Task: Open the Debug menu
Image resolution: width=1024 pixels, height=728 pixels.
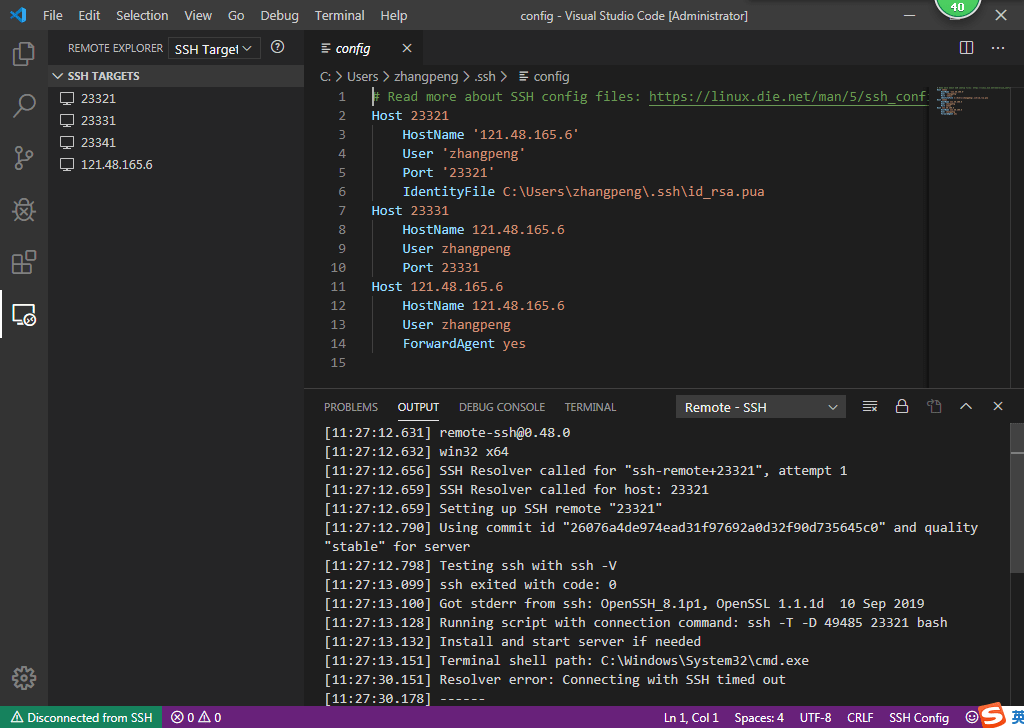Action: coord(279,15)
